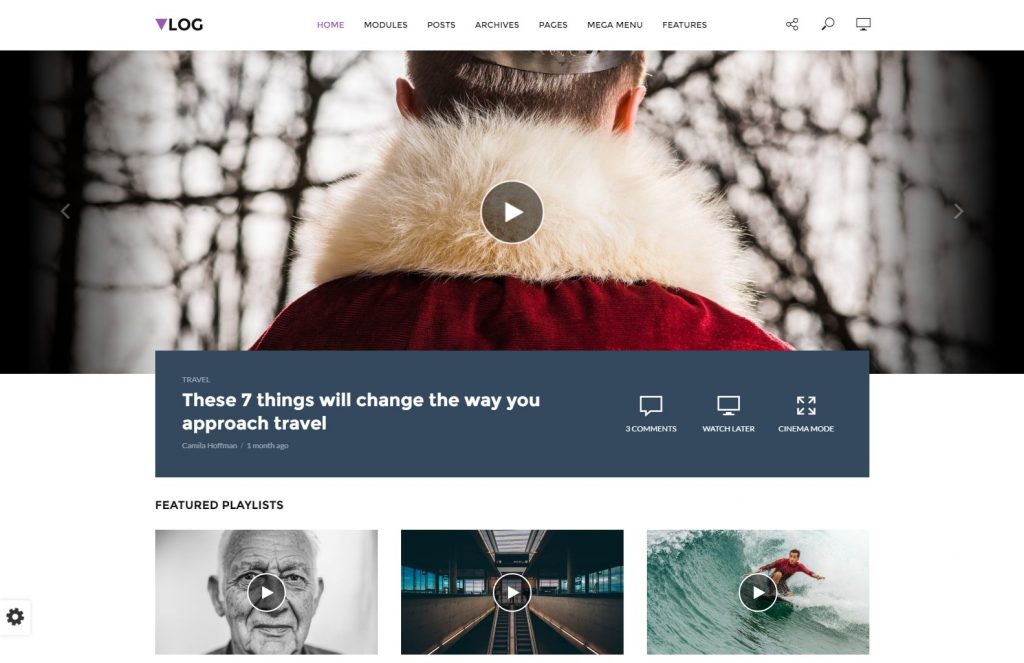The height and width of the screenshot is (663, 1024).
Task: Open the Archives menu
Action: tap(497, 25)
